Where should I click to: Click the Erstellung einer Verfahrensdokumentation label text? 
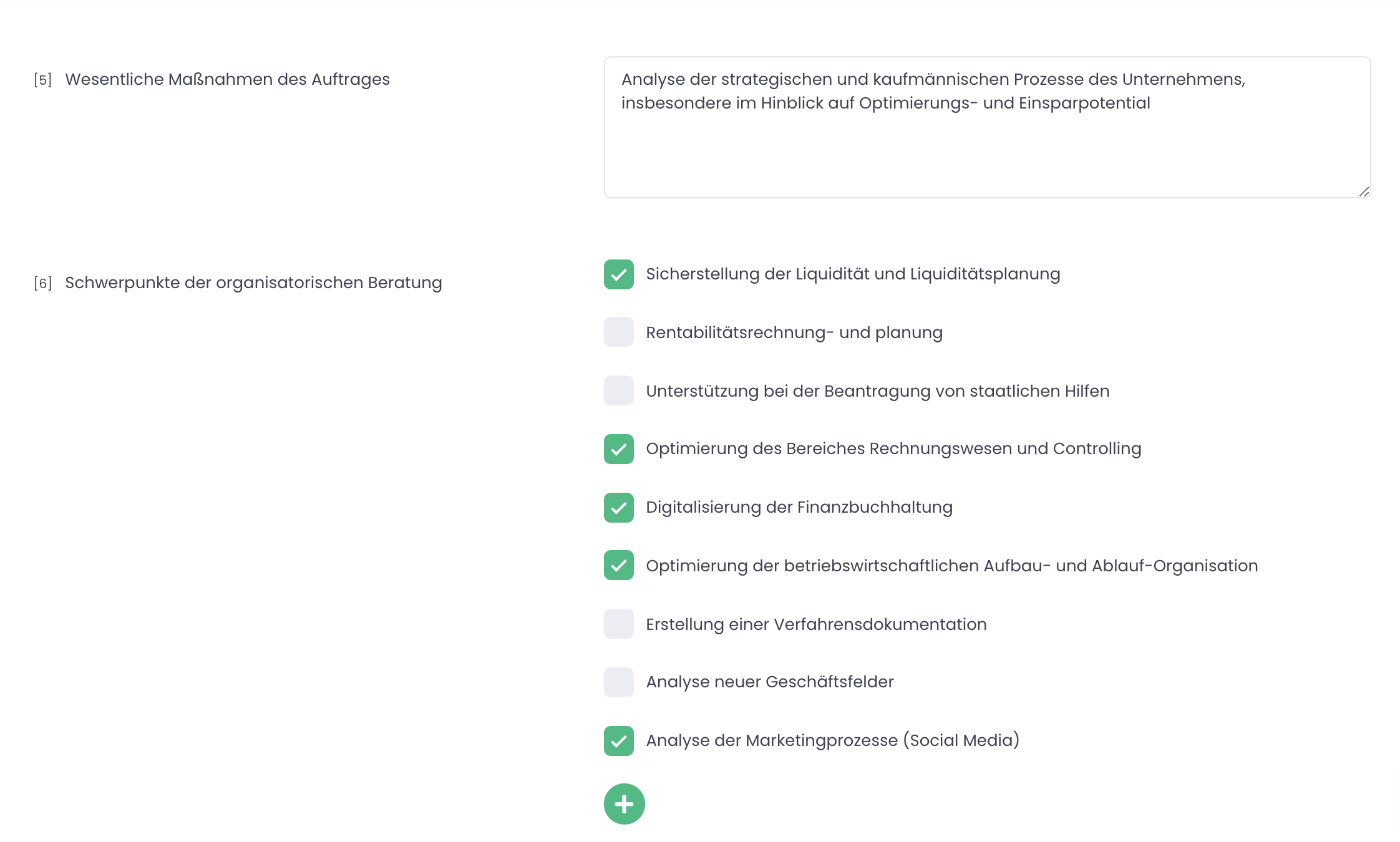(x=816, y=624)
